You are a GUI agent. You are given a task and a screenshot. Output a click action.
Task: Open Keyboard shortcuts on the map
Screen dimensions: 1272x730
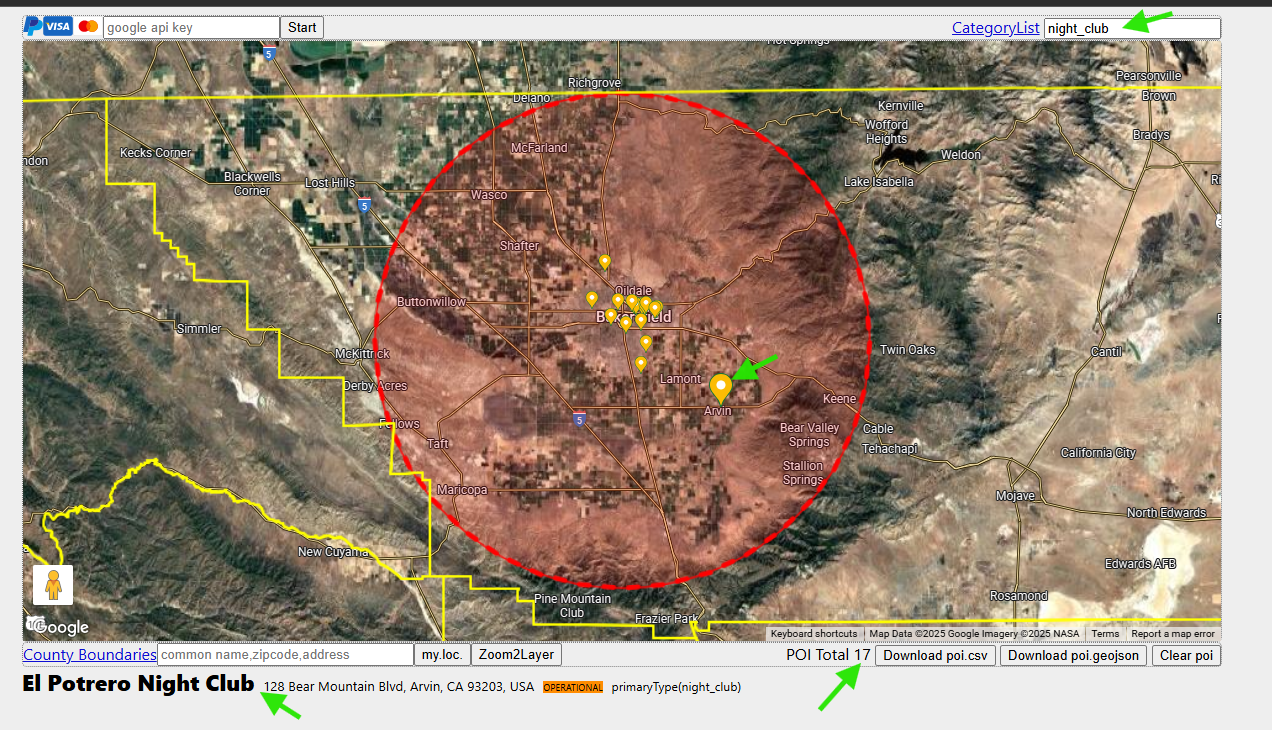(814, 634)
